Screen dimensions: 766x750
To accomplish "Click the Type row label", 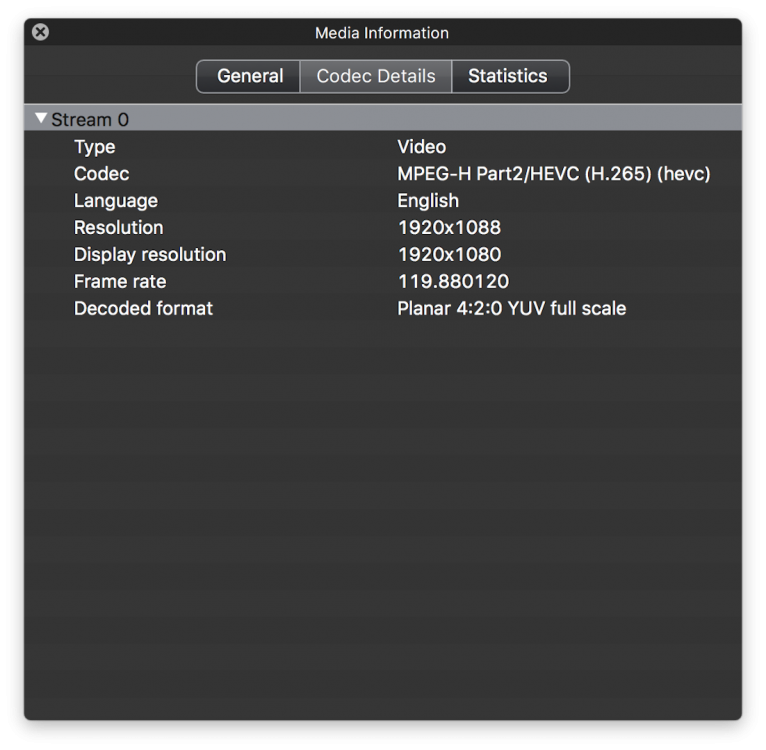I will click(x=94, y=147).
